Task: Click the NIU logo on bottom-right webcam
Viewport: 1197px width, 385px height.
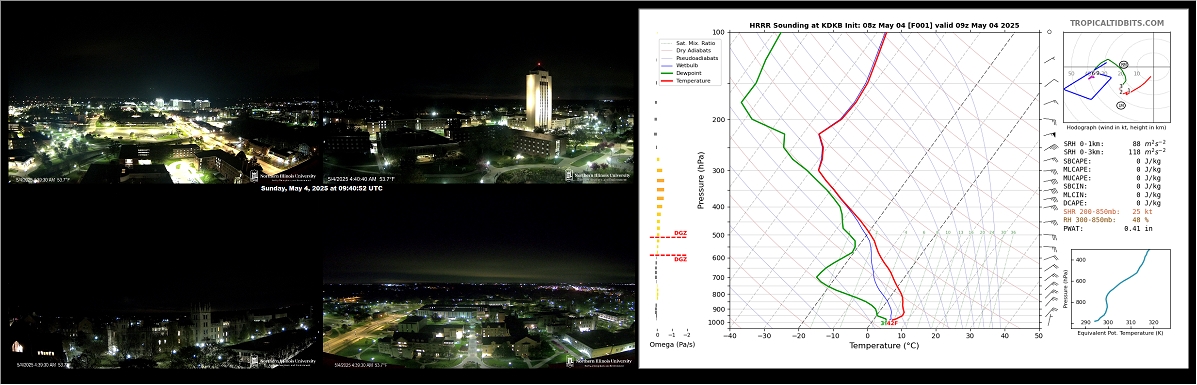Action: 600,361
